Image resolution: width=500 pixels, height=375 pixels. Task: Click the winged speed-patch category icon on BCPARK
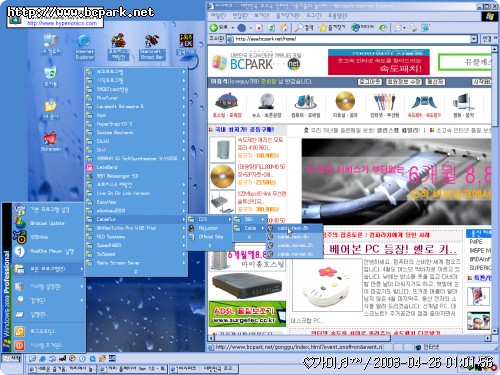[x=424, y=102]
